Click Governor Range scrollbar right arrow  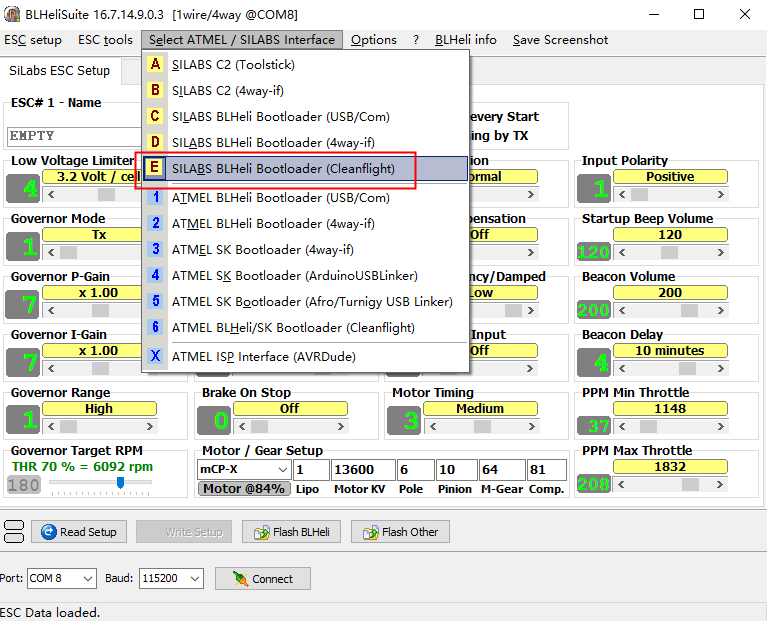pyautogui.click(x=150, y=426)
